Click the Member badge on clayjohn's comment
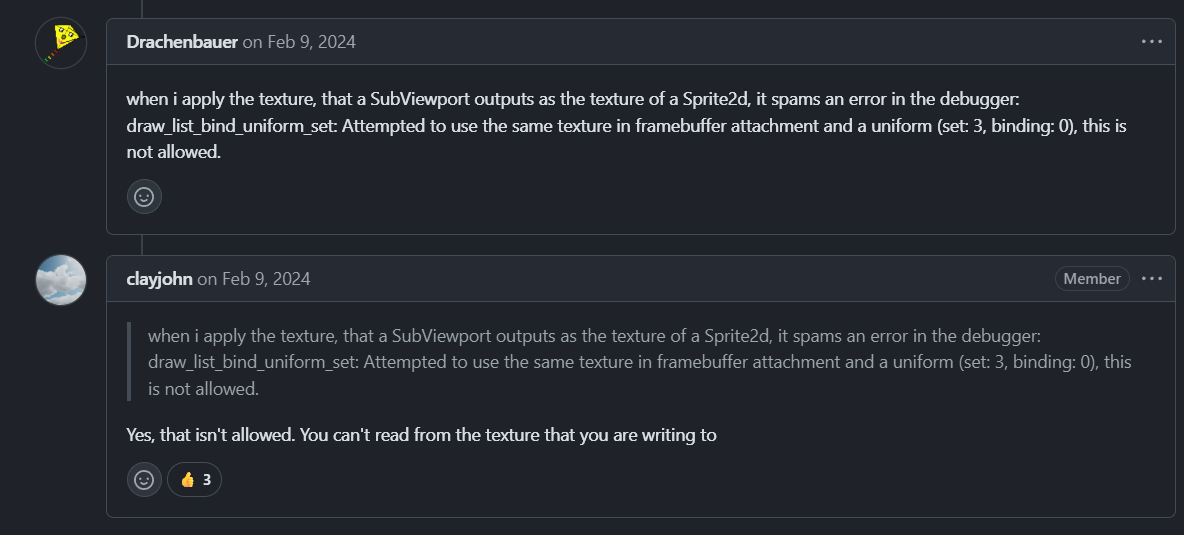1184x535 pixels. (x=1092, y=279)
